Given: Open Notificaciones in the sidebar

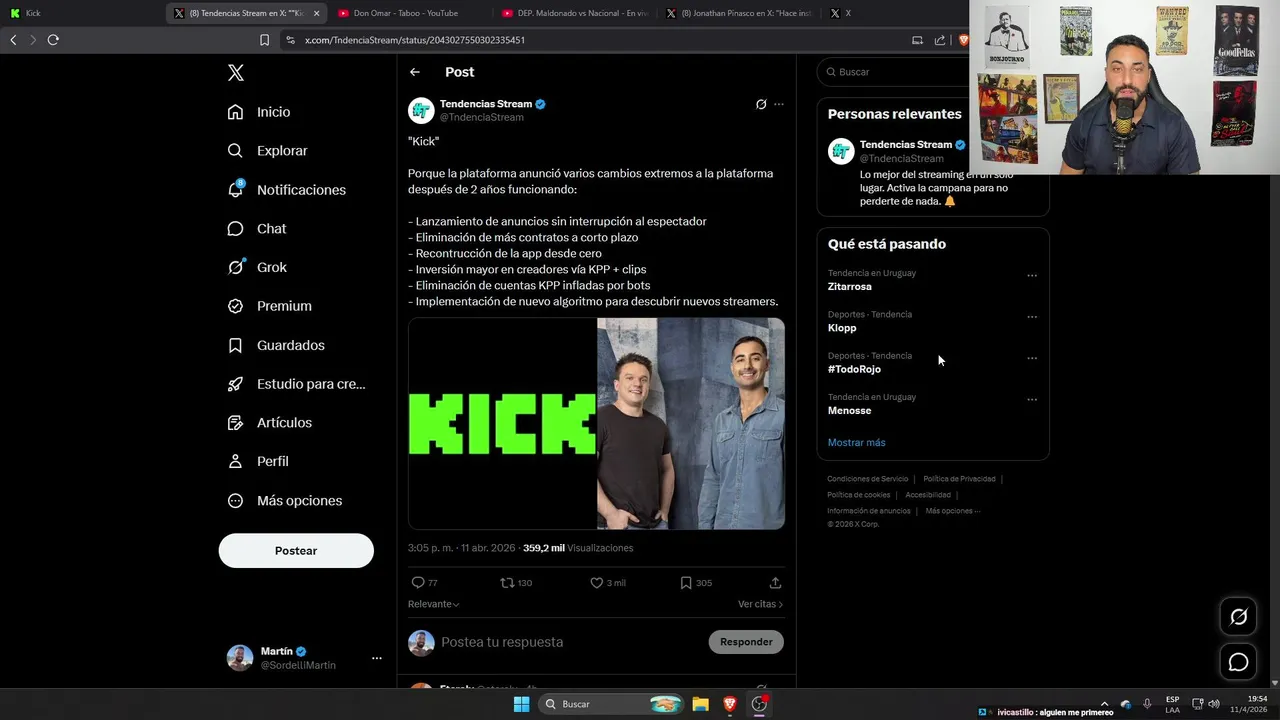Looking at the screenshot, I should pyautogui.click(x=286, y=190).
